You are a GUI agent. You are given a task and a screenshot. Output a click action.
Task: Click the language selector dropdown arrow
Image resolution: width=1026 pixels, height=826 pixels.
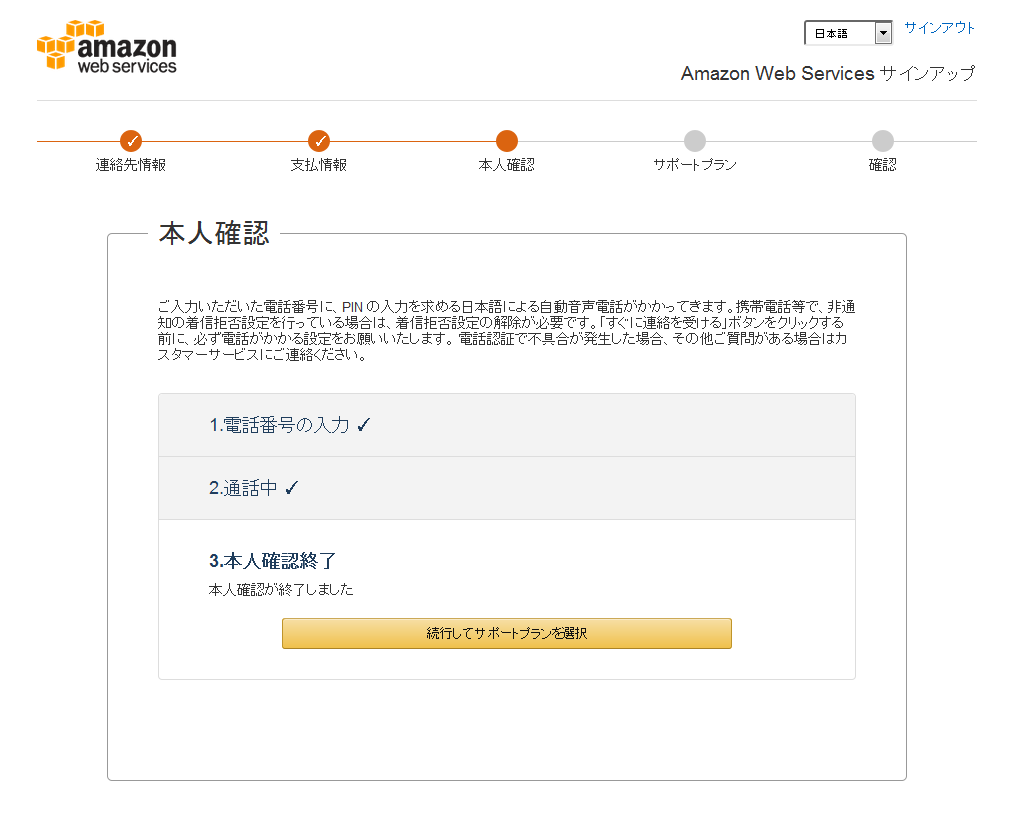tap(883, 33)
